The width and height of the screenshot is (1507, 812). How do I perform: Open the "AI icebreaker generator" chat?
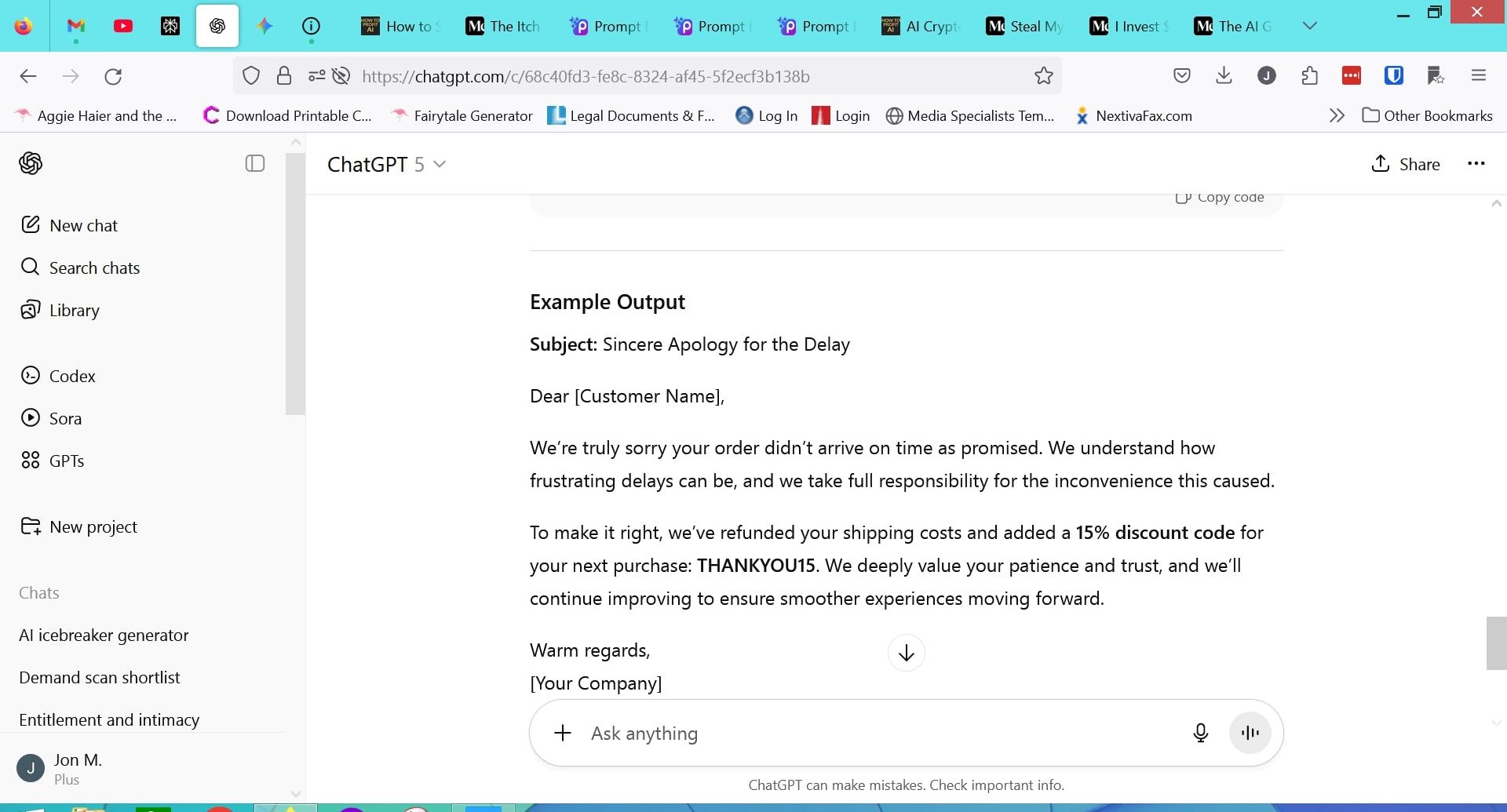coord(104,635)
